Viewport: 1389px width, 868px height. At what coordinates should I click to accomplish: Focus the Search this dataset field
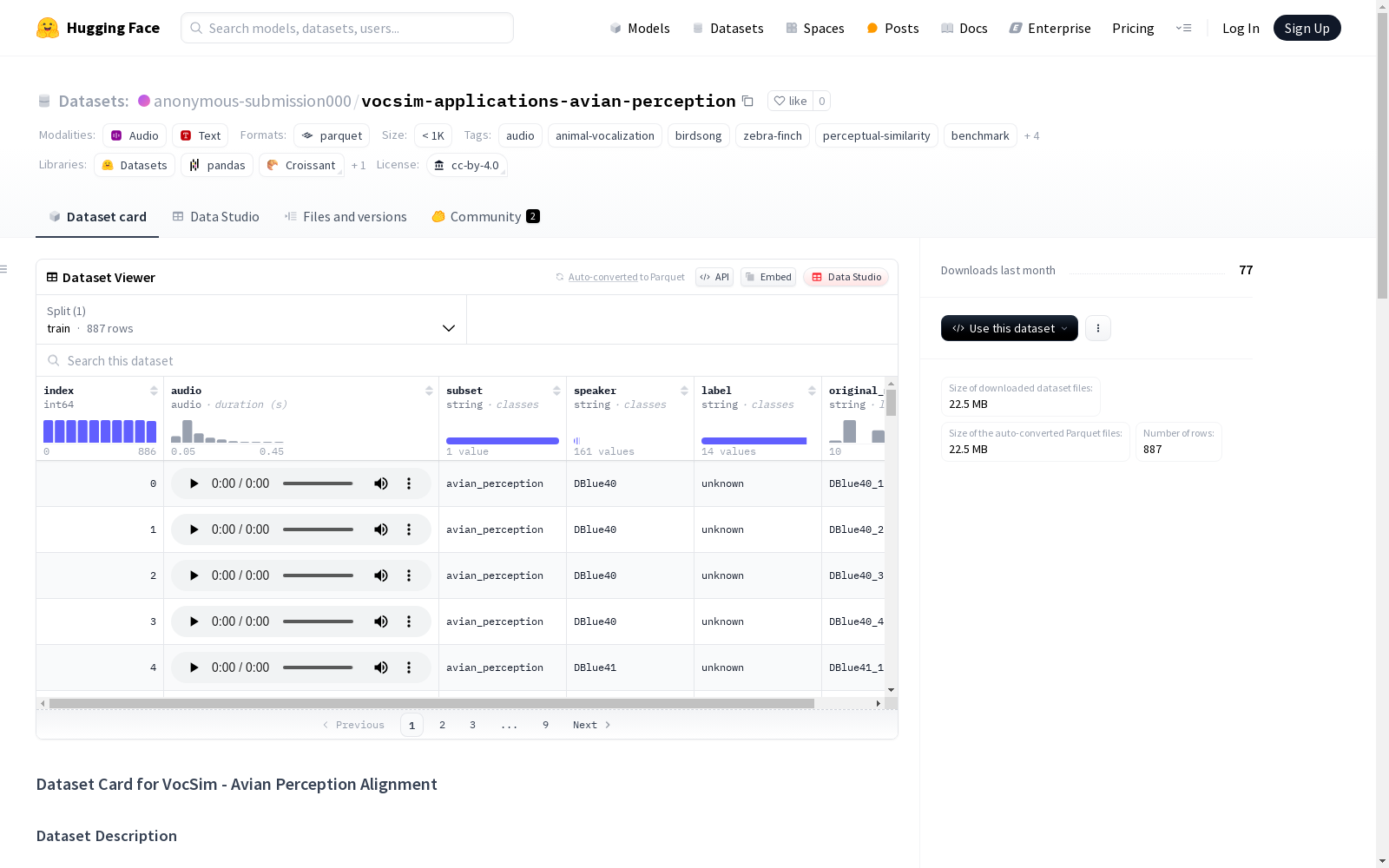coord(467,360)
